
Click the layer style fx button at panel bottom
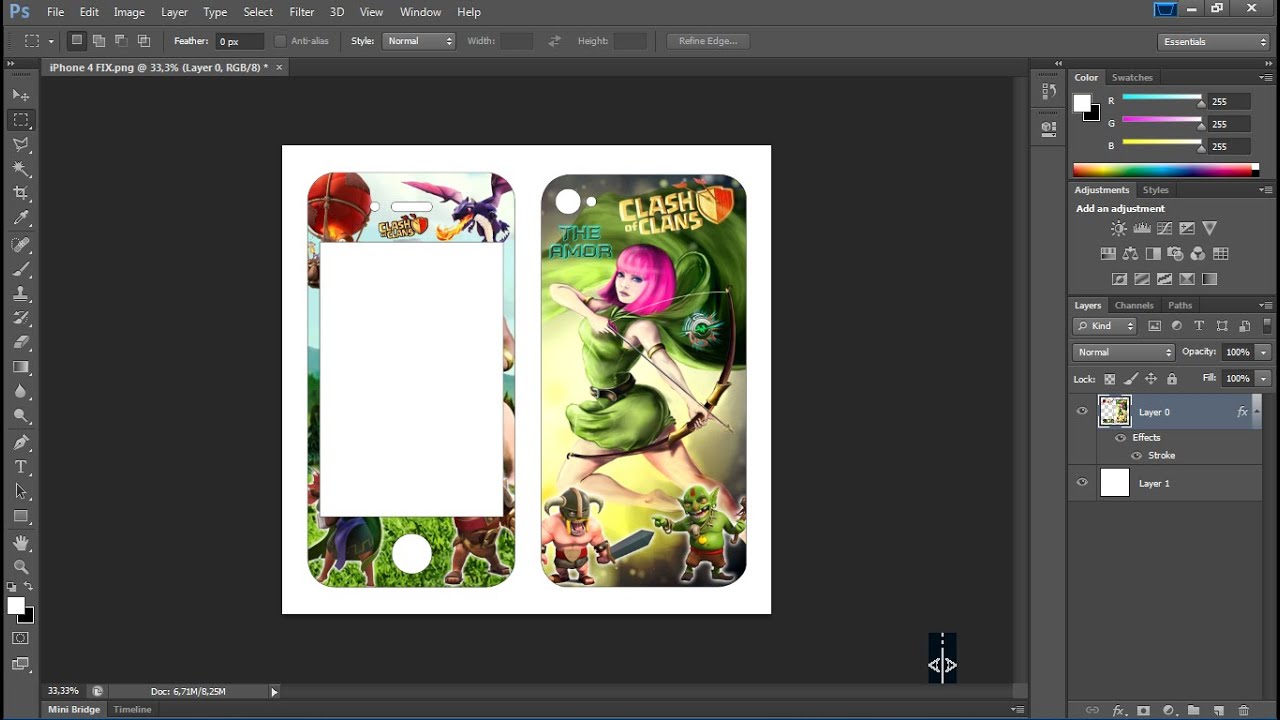(1119, 710)
